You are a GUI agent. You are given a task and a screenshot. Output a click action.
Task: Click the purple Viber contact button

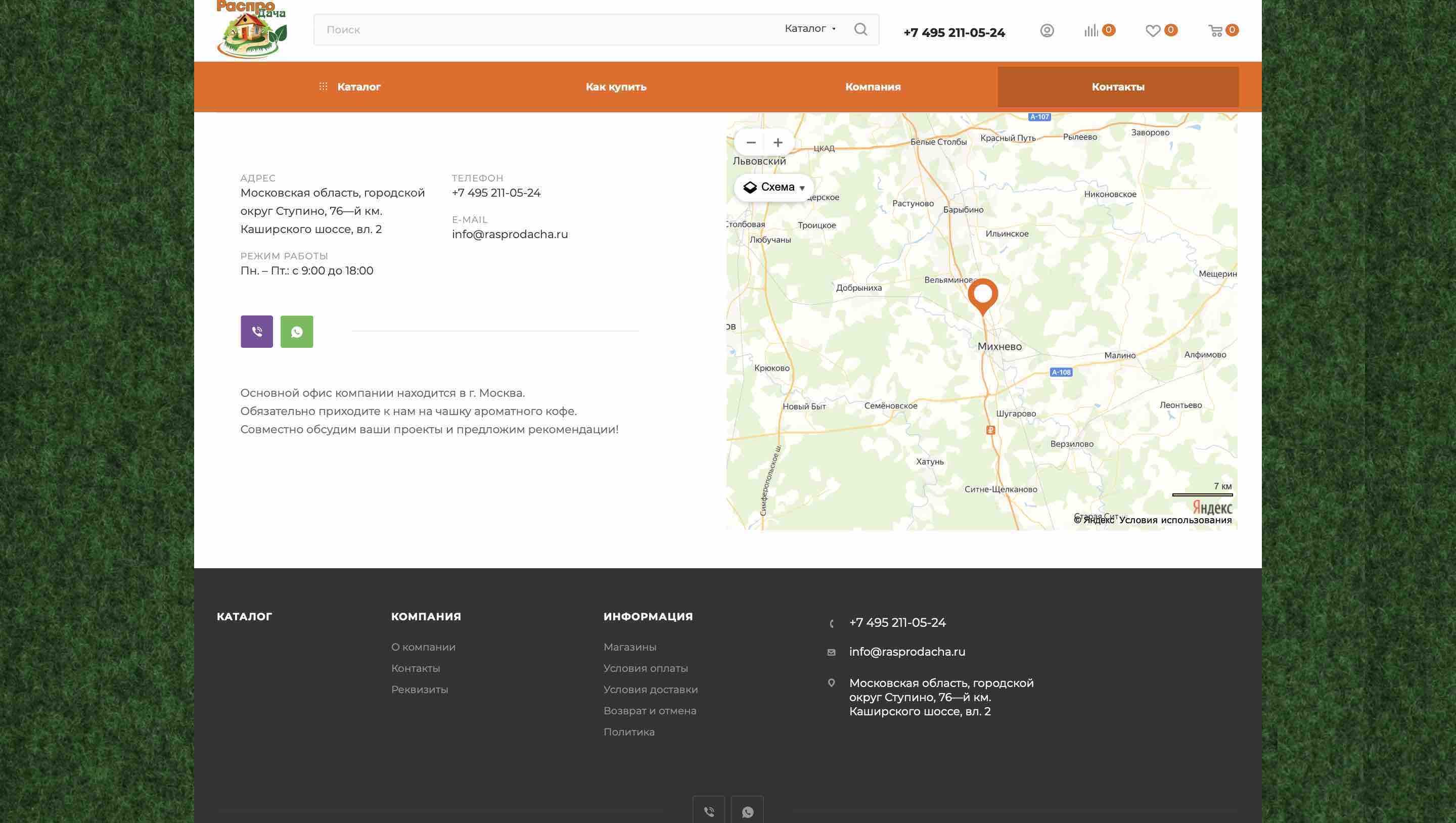(x=257, y=332)
